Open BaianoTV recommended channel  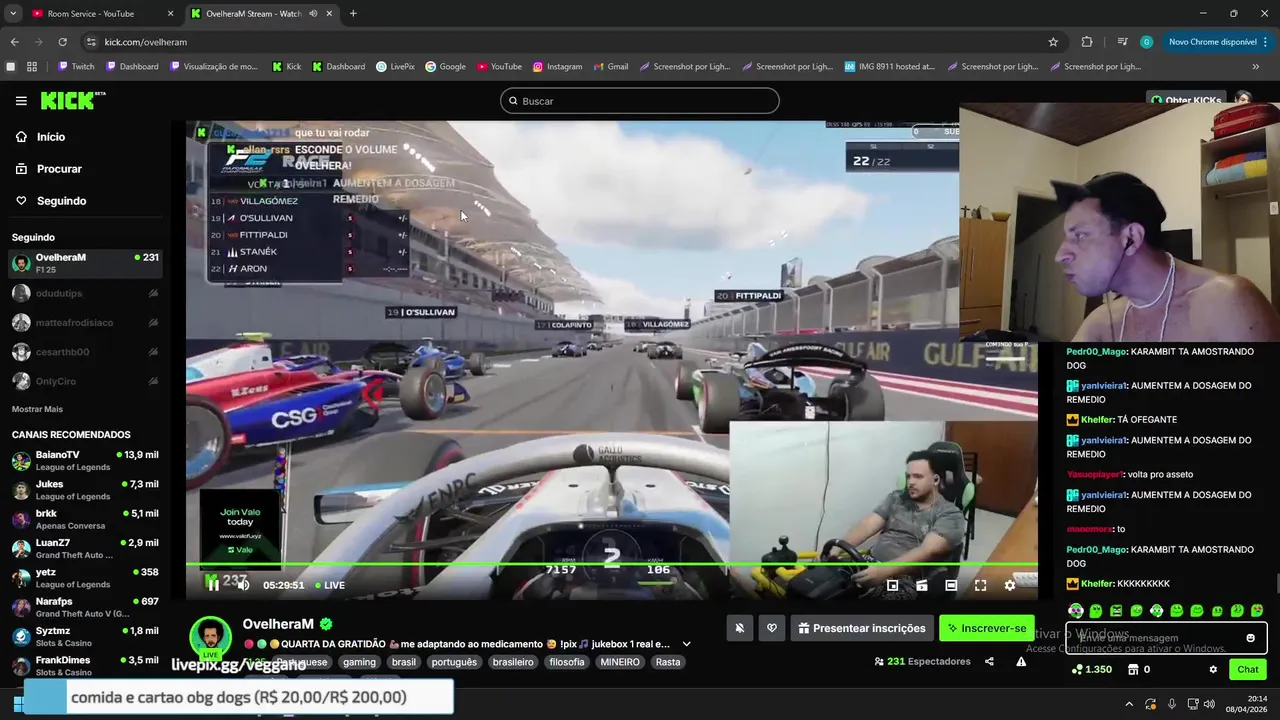[x=85, y=460]
